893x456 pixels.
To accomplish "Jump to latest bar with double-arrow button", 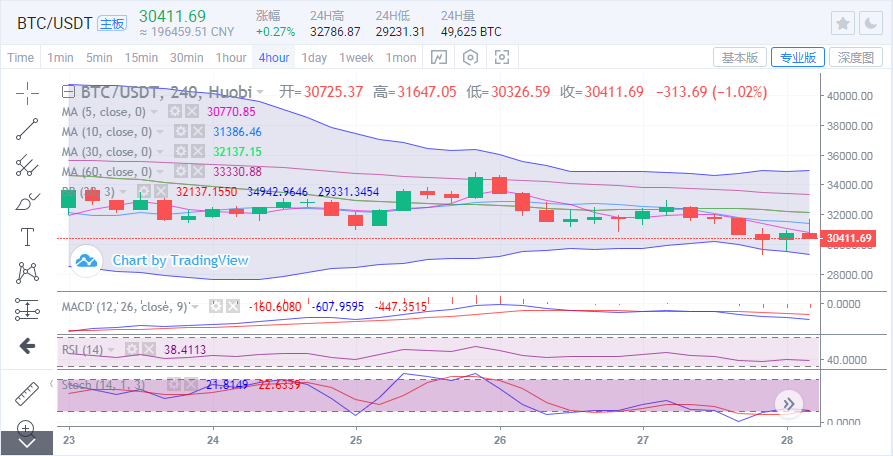I will (789, 404).
